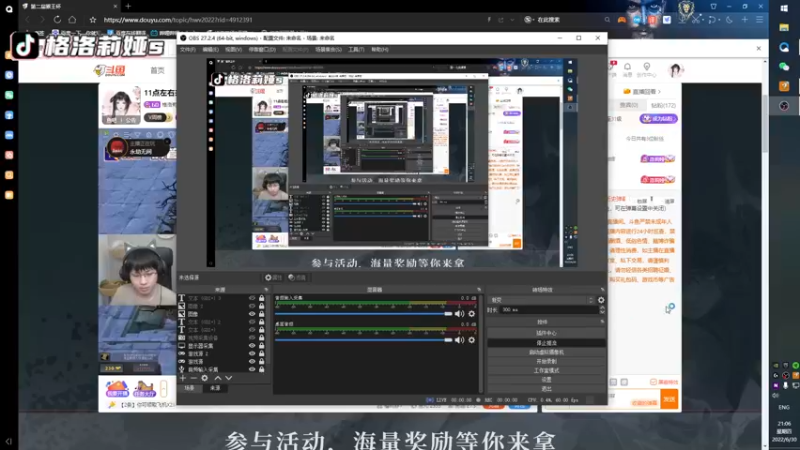This screenshot has height=450, width=800.
Task: Remove selected source with the minus icon
Action: (x=193, y=378)
